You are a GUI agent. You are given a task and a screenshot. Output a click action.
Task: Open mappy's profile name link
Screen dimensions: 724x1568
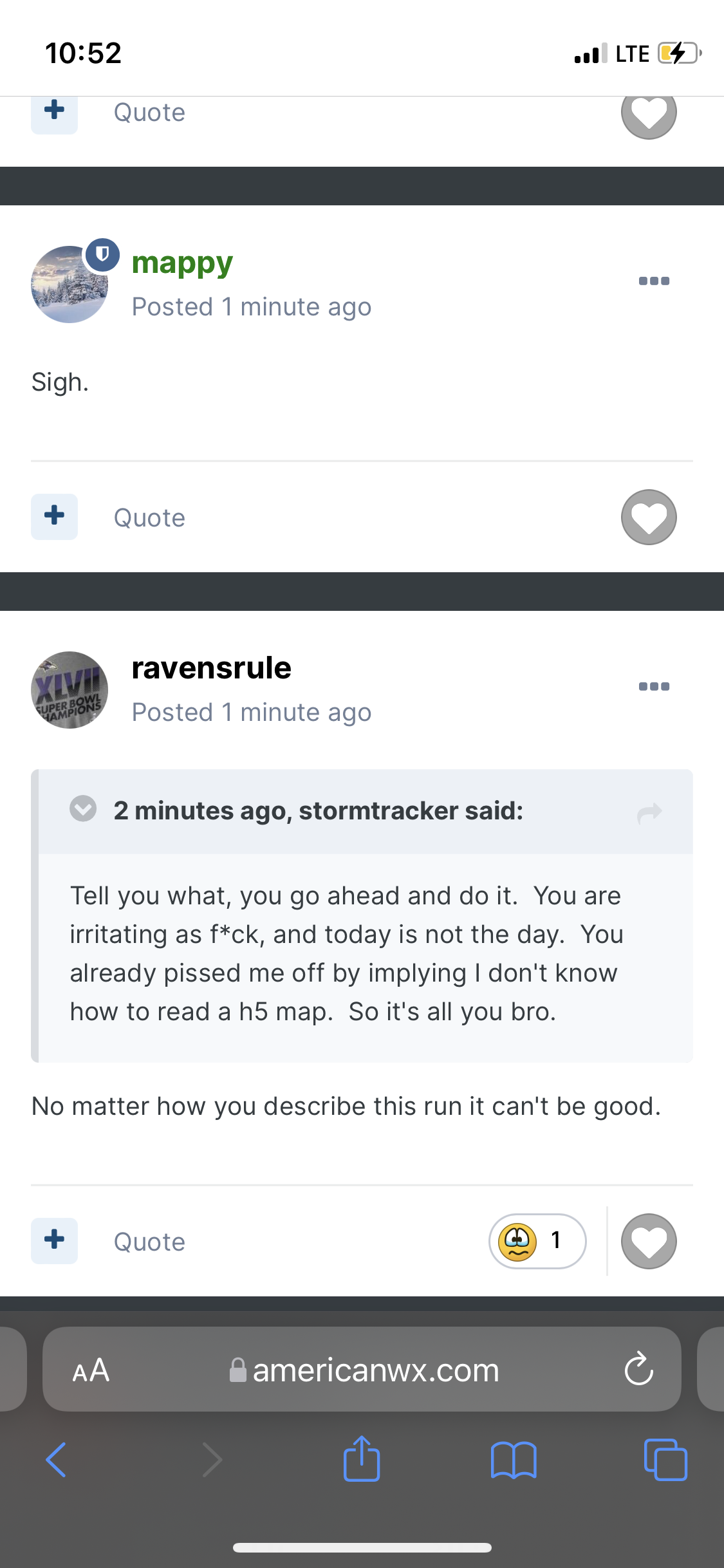pos(182,263)
